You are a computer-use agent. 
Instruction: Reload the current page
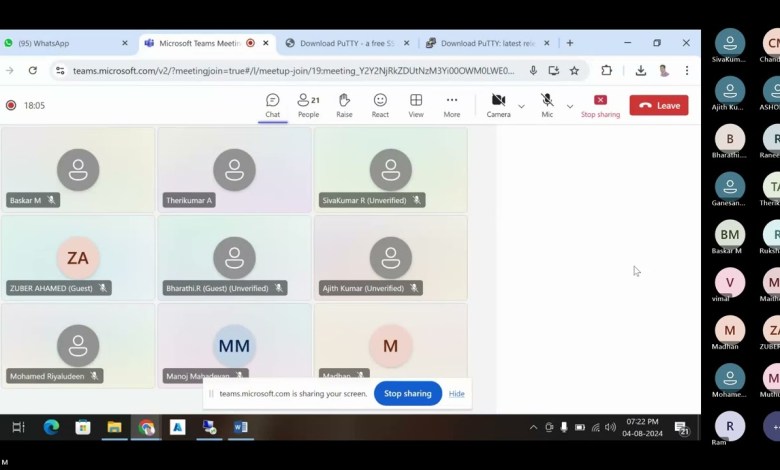coord(33,71)
